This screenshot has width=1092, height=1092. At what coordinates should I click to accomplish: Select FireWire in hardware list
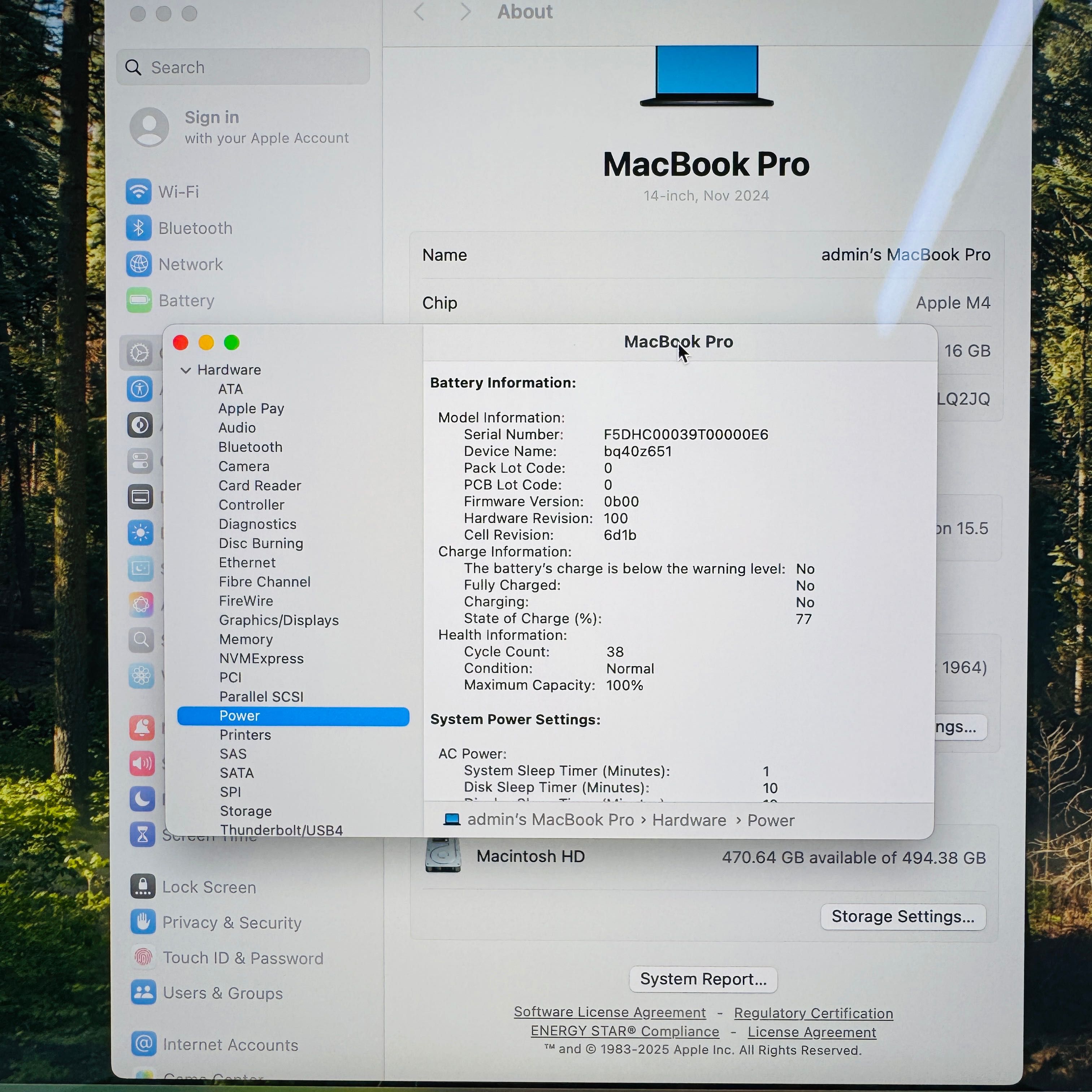(246, 600)
